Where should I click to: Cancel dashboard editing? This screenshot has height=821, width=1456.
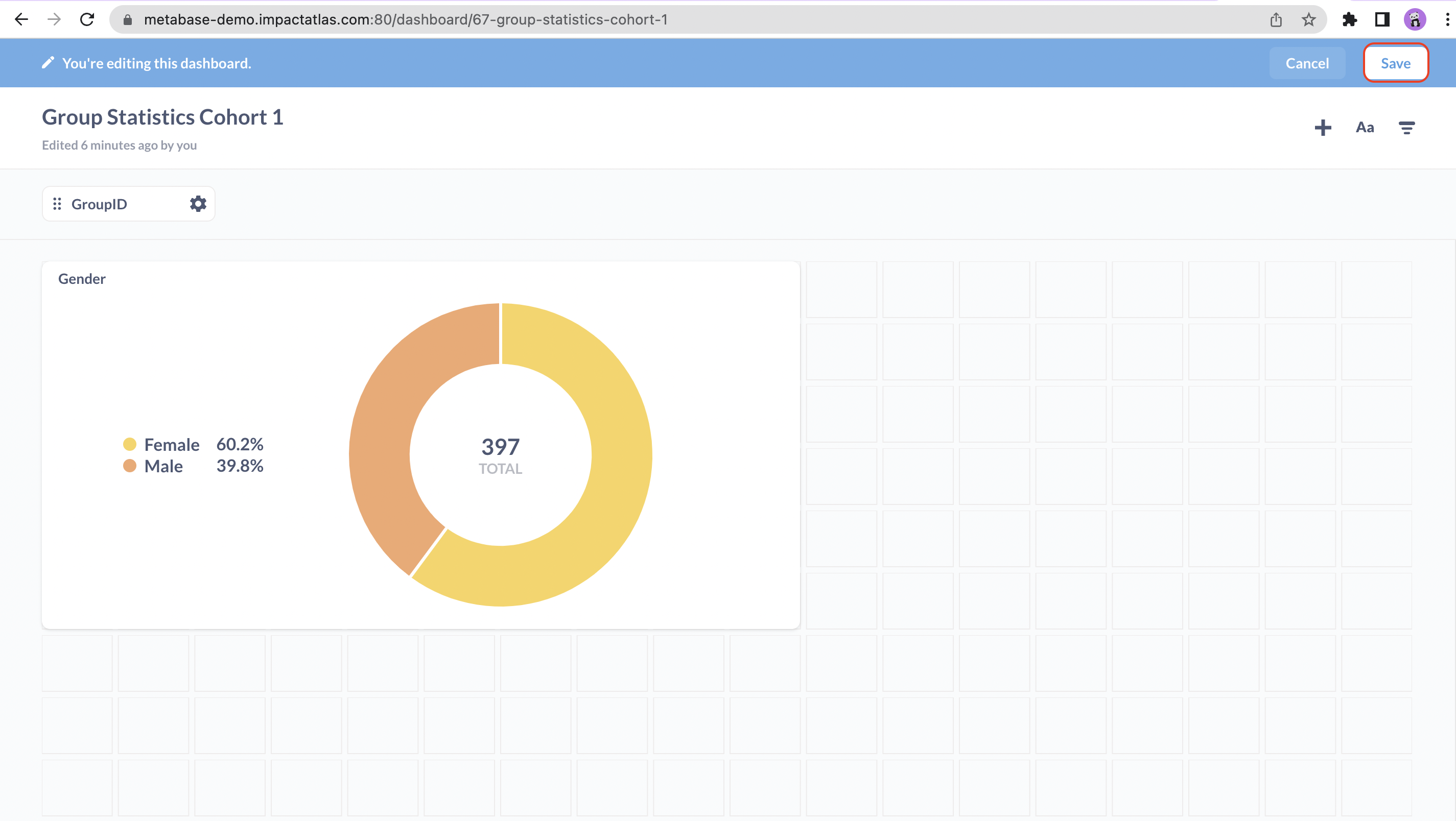pos(1307,63)
